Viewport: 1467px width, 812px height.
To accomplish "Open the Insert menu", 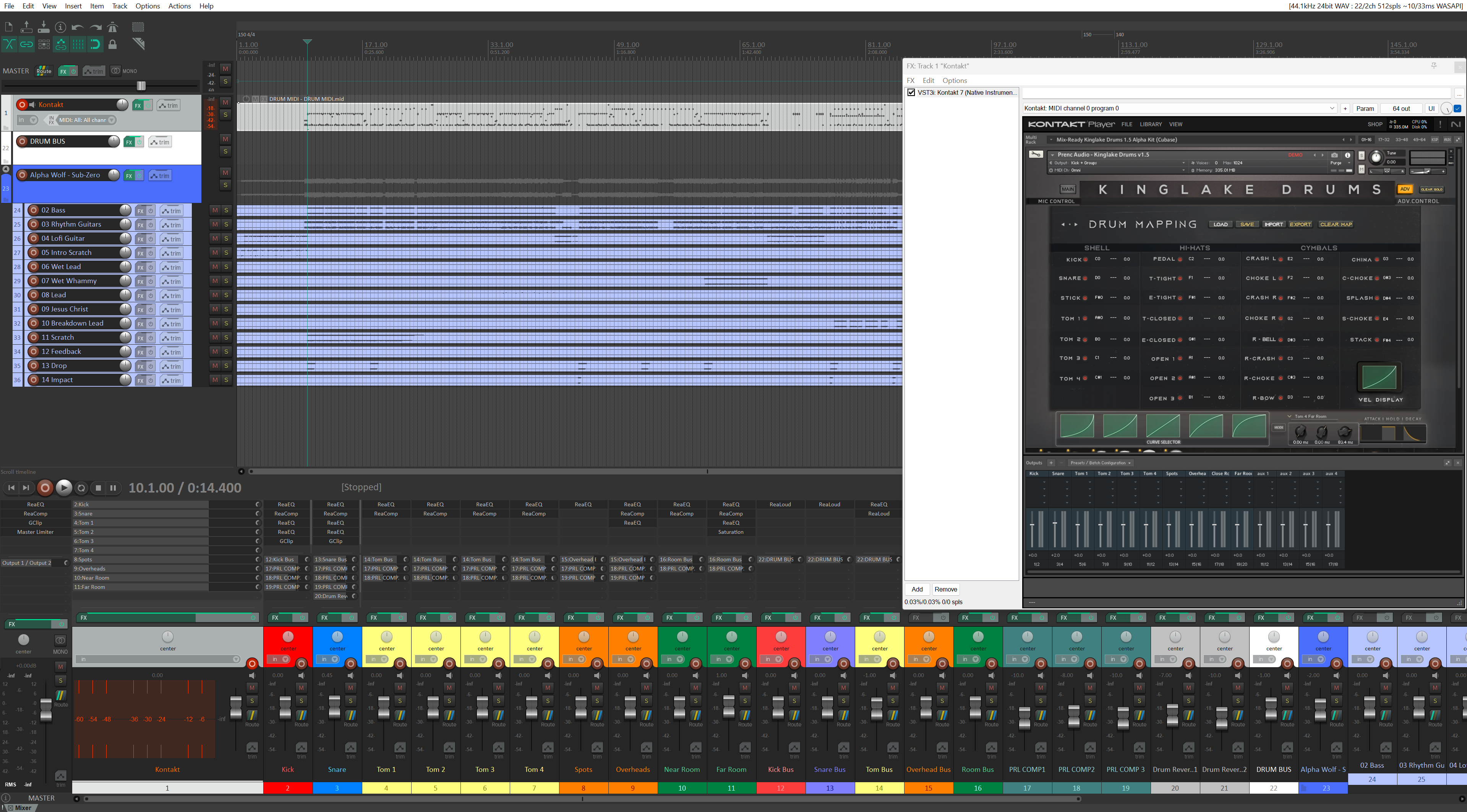I will pyautogui.click(x=73, y=6).
